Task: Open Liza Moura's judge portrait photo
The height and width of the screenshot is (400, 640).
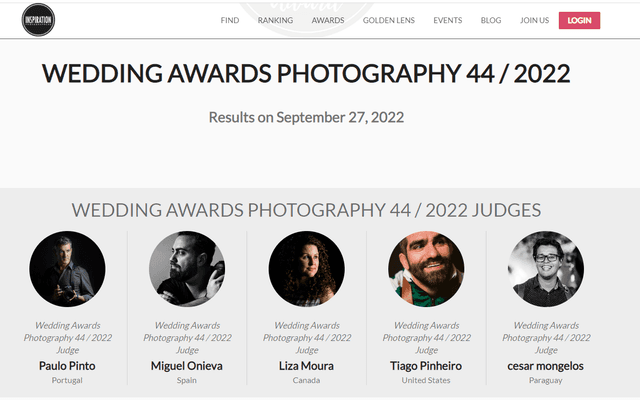Action: coord(307,269)
